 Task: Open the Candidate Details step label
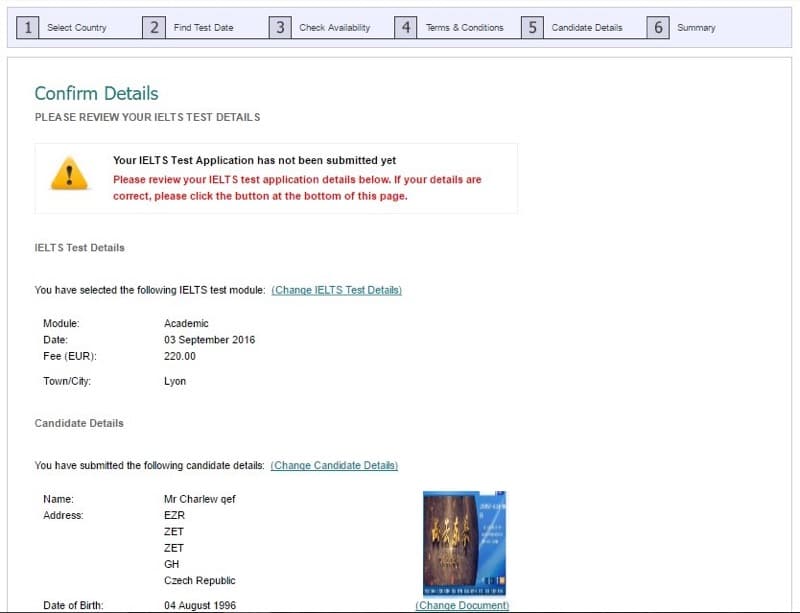coord(587,28)
